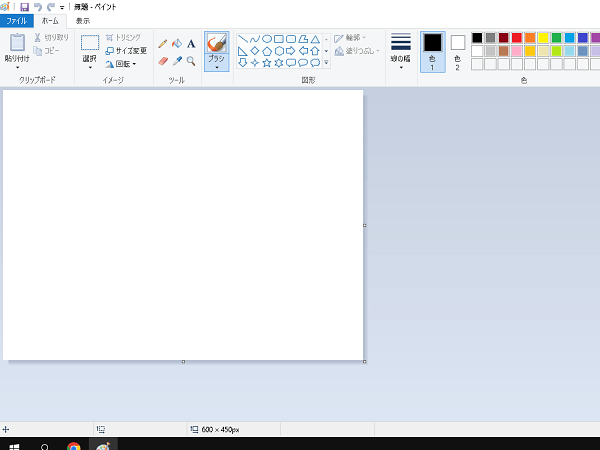Choose the Right triangle shape
This screenshot has height=450, width=600.
(x=243, y=51)
